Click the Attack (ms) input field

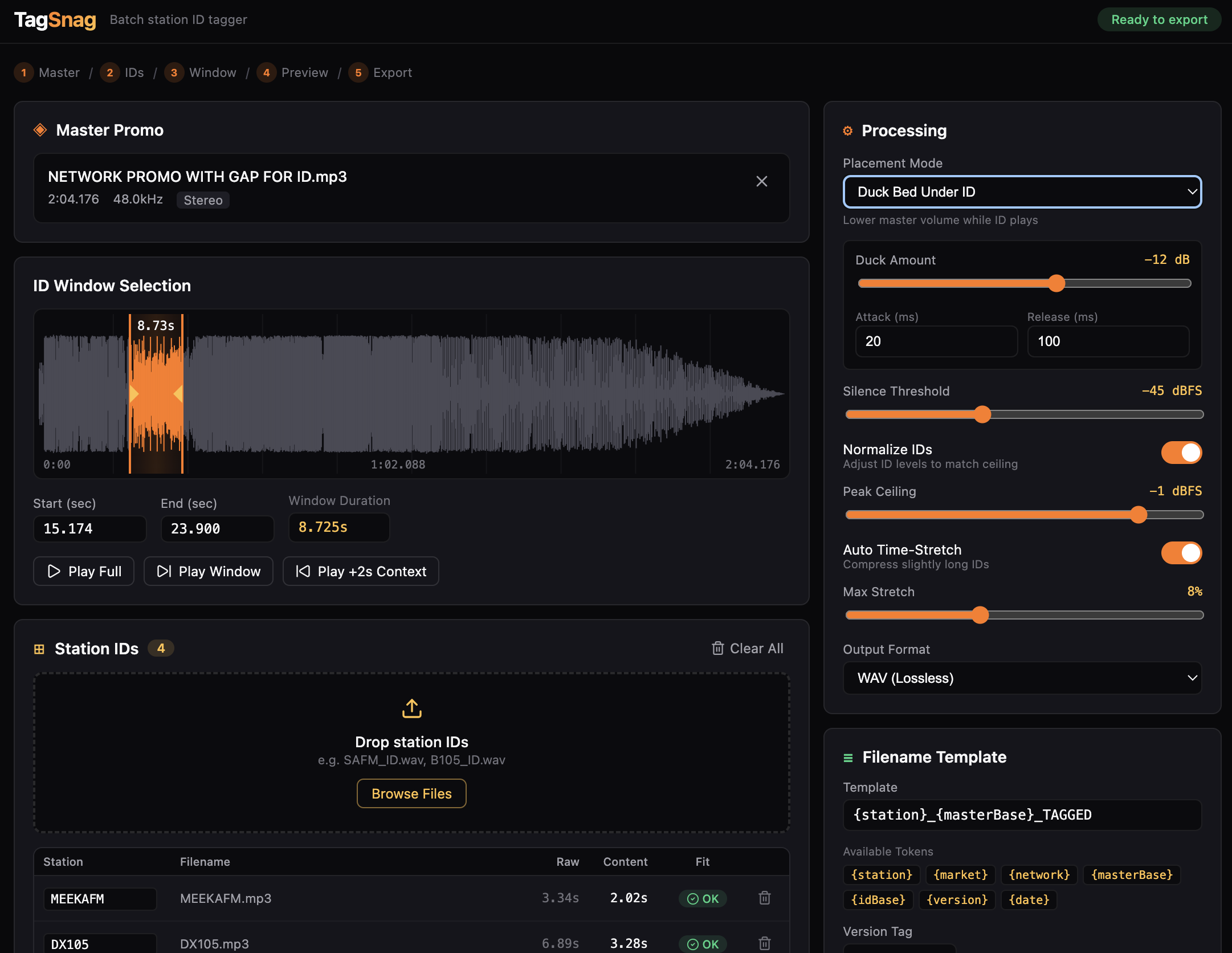pos(936,341)
